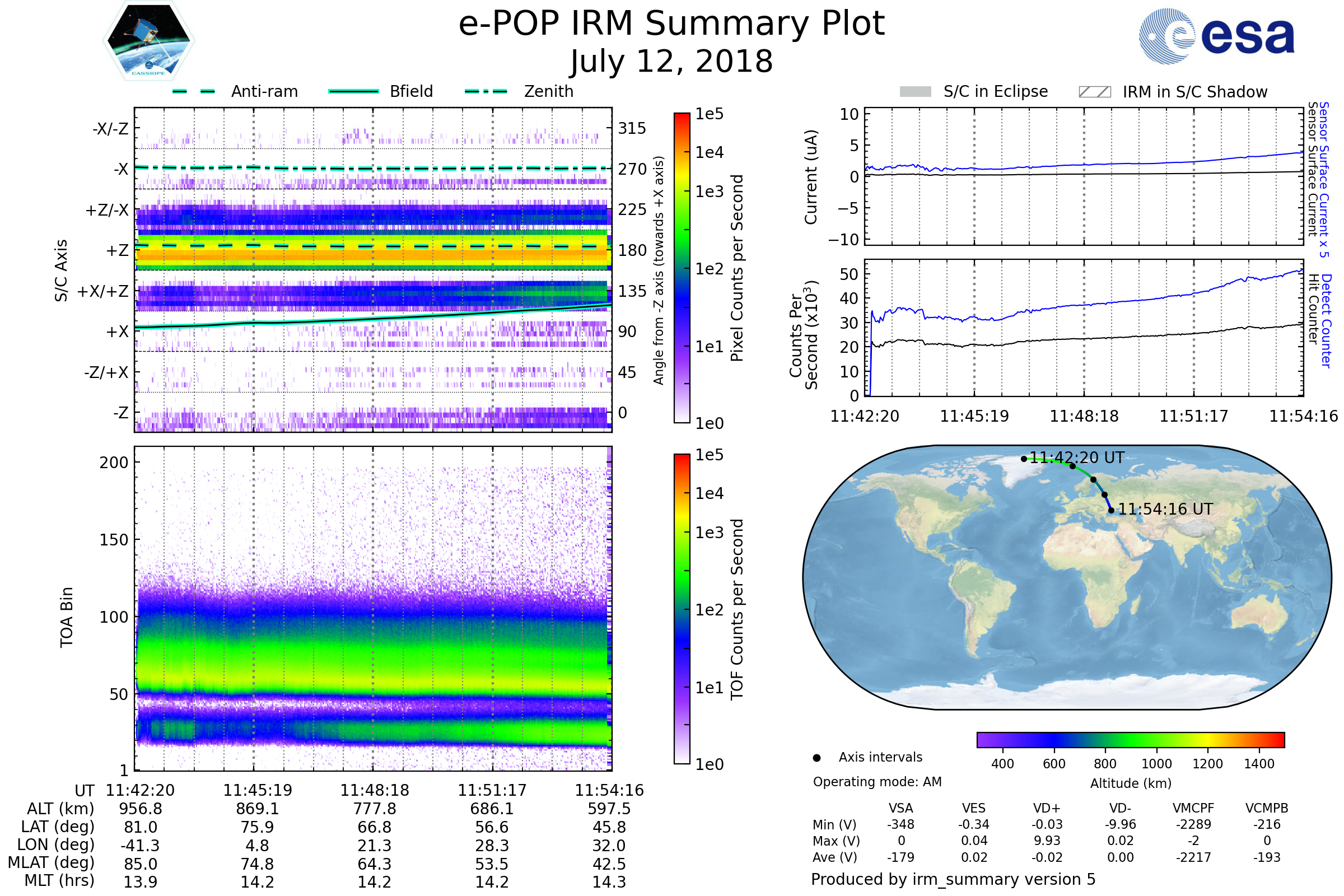
Task: Click the e-POP IRM Summary Plot title
Action: click(671, 24)
